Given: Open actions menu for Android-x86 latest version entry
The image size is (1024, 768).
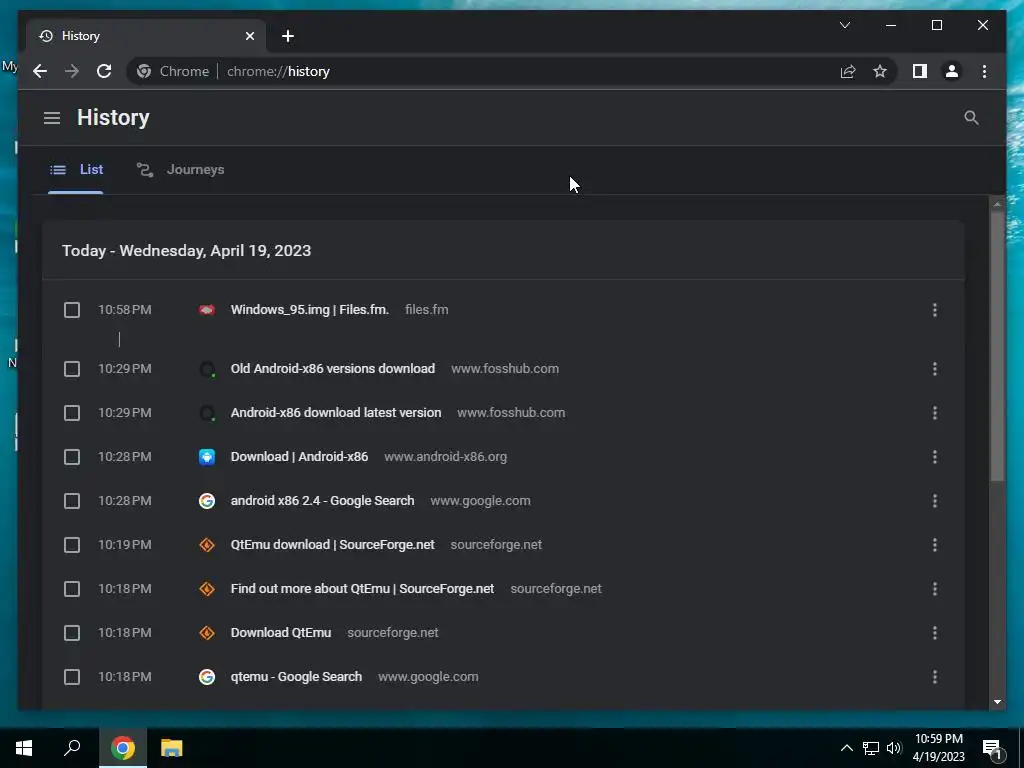Looking at the screenshot, I should pyautogui.click(x=935, y=413).
